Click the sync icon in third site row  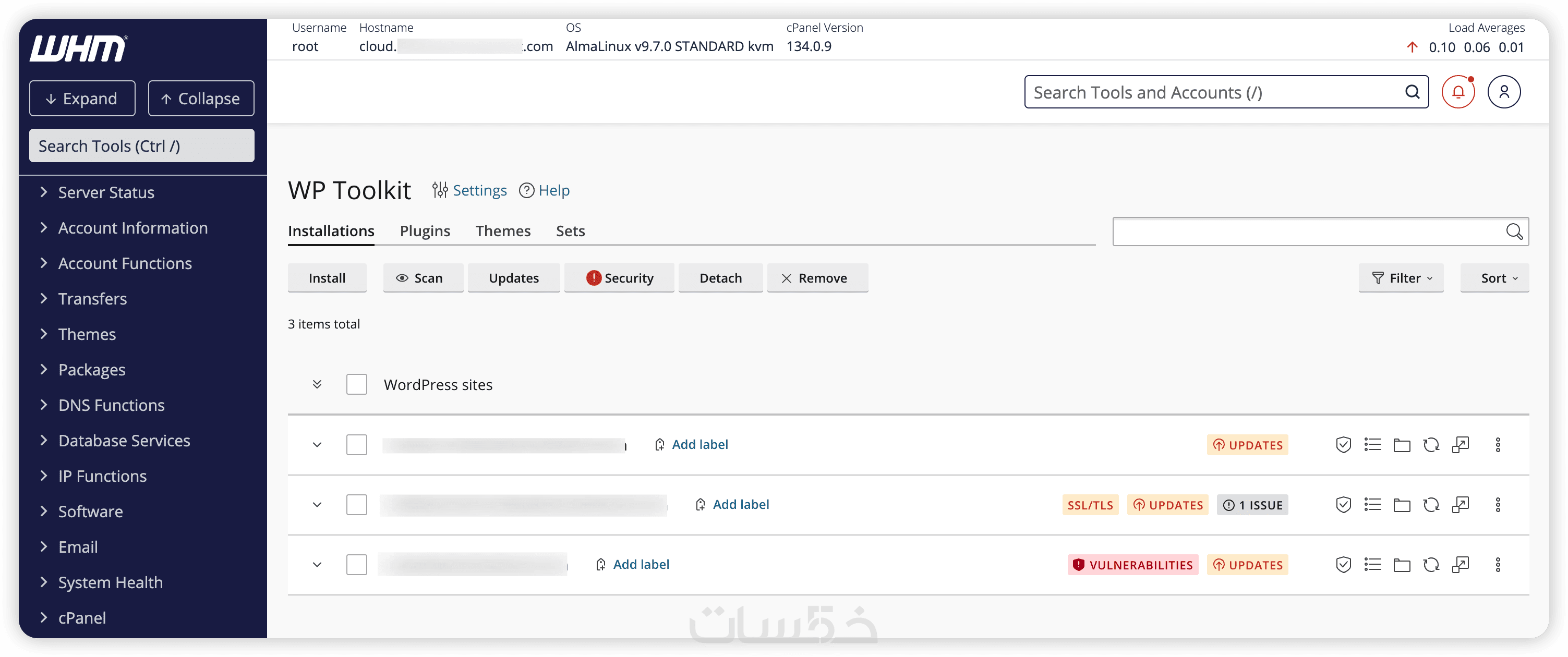point(1430,565)
